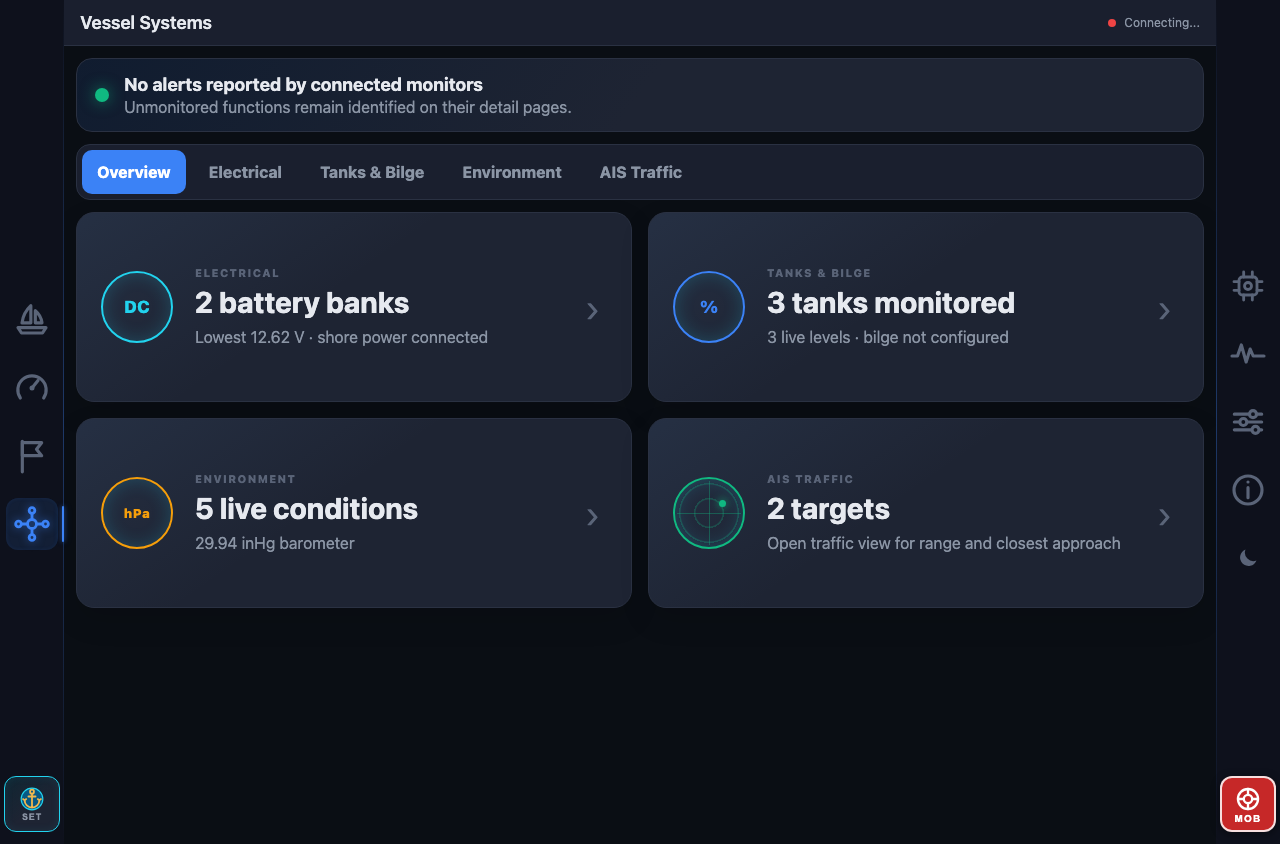Expand the AIS targets card chevron
Screen dimensions: 1280x844
tap(1165, 517)
